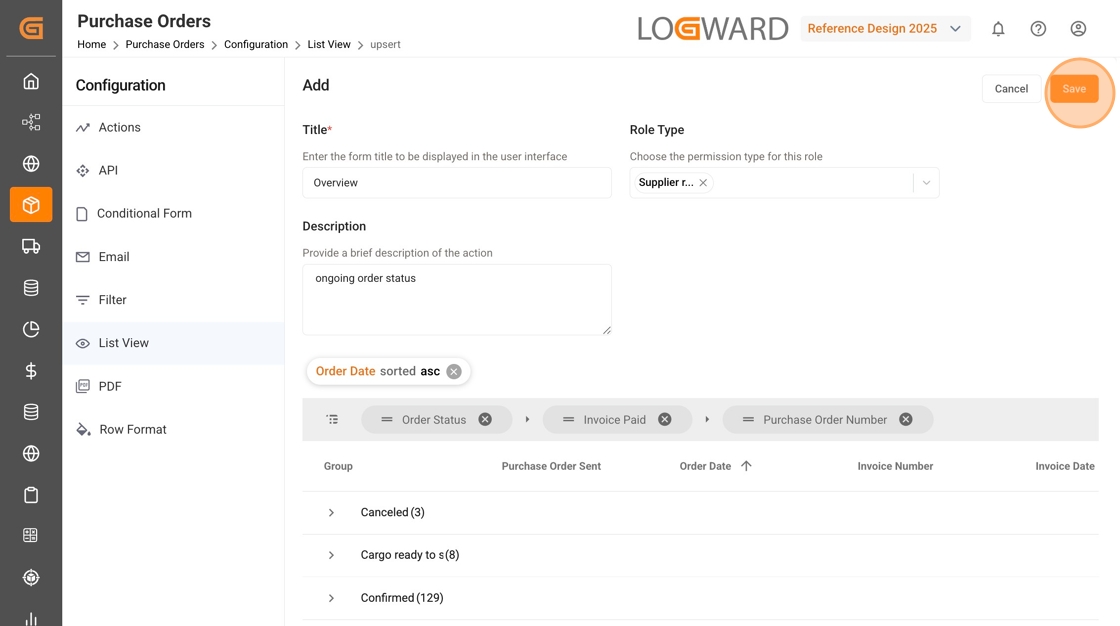Expand the Cargo ready group row
This screenshot has width=1120, height=626.
(x=331, y=555)
